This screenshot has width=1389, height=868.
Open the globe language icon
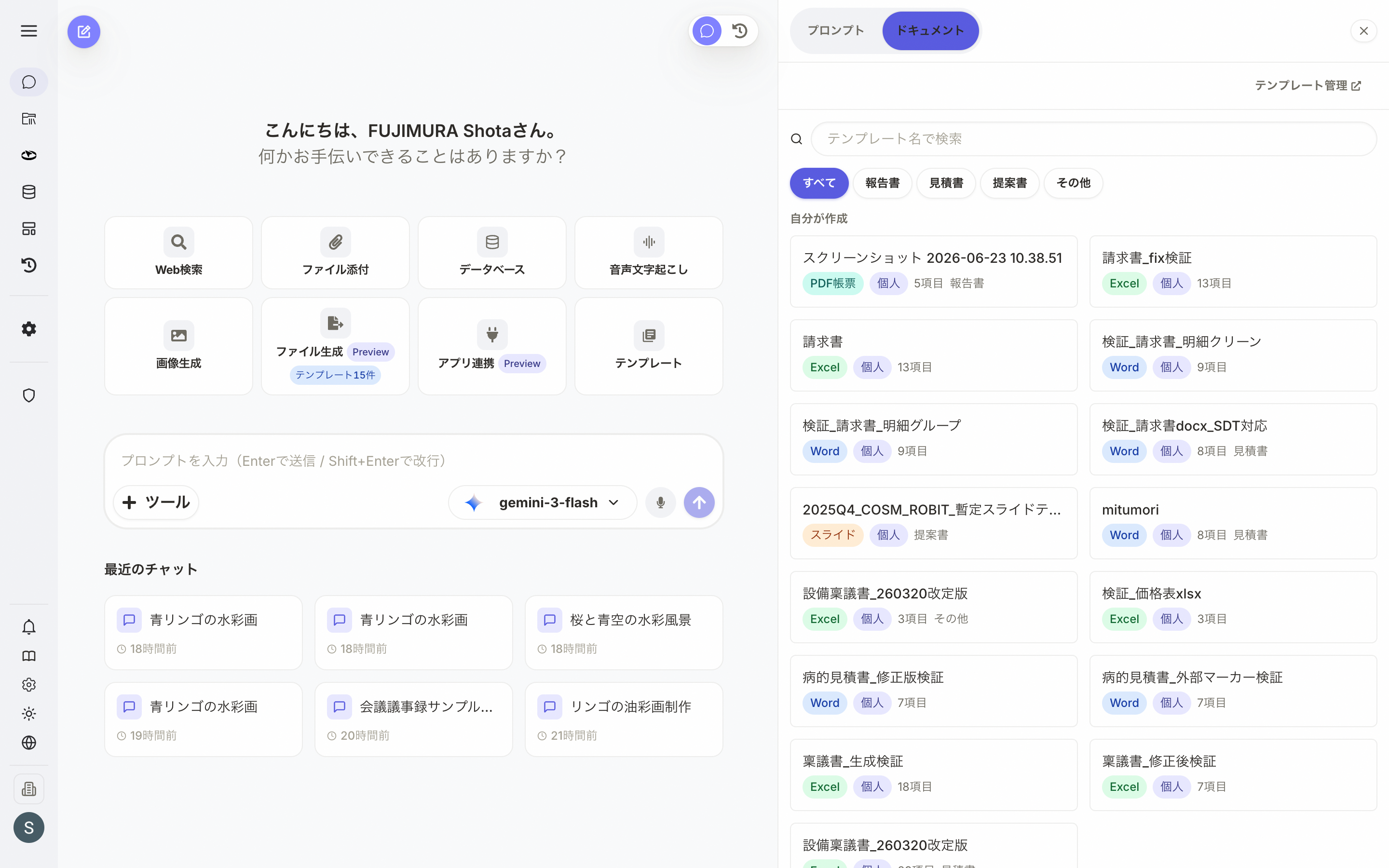point(29,742)
